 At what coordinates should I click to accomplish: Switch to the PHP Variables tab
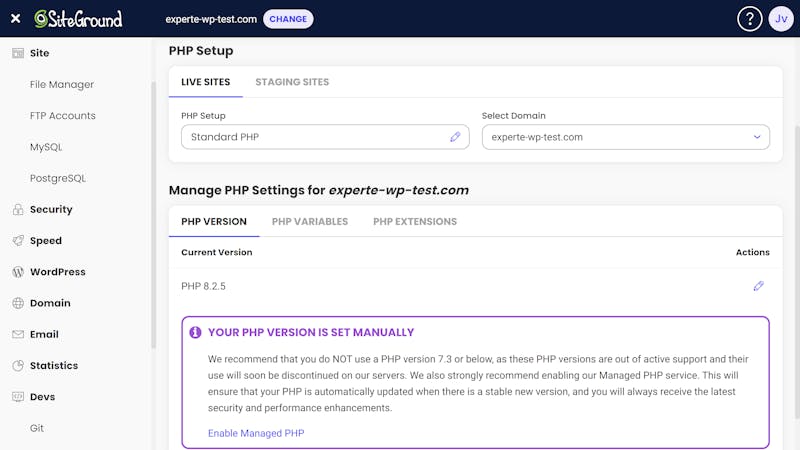[x=310, y=221]
